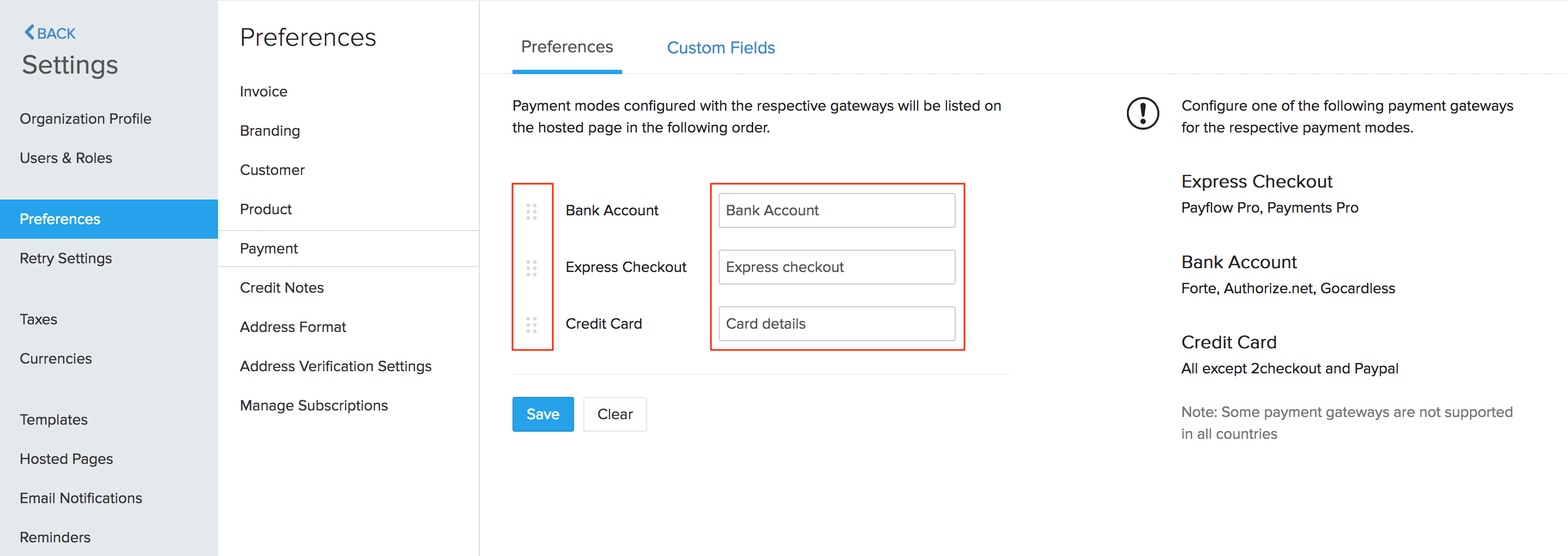Image resolution: width=1568 pixels, height=556 pixels.
Task: Click the Card details text field
Action: (x=836, y=324)
